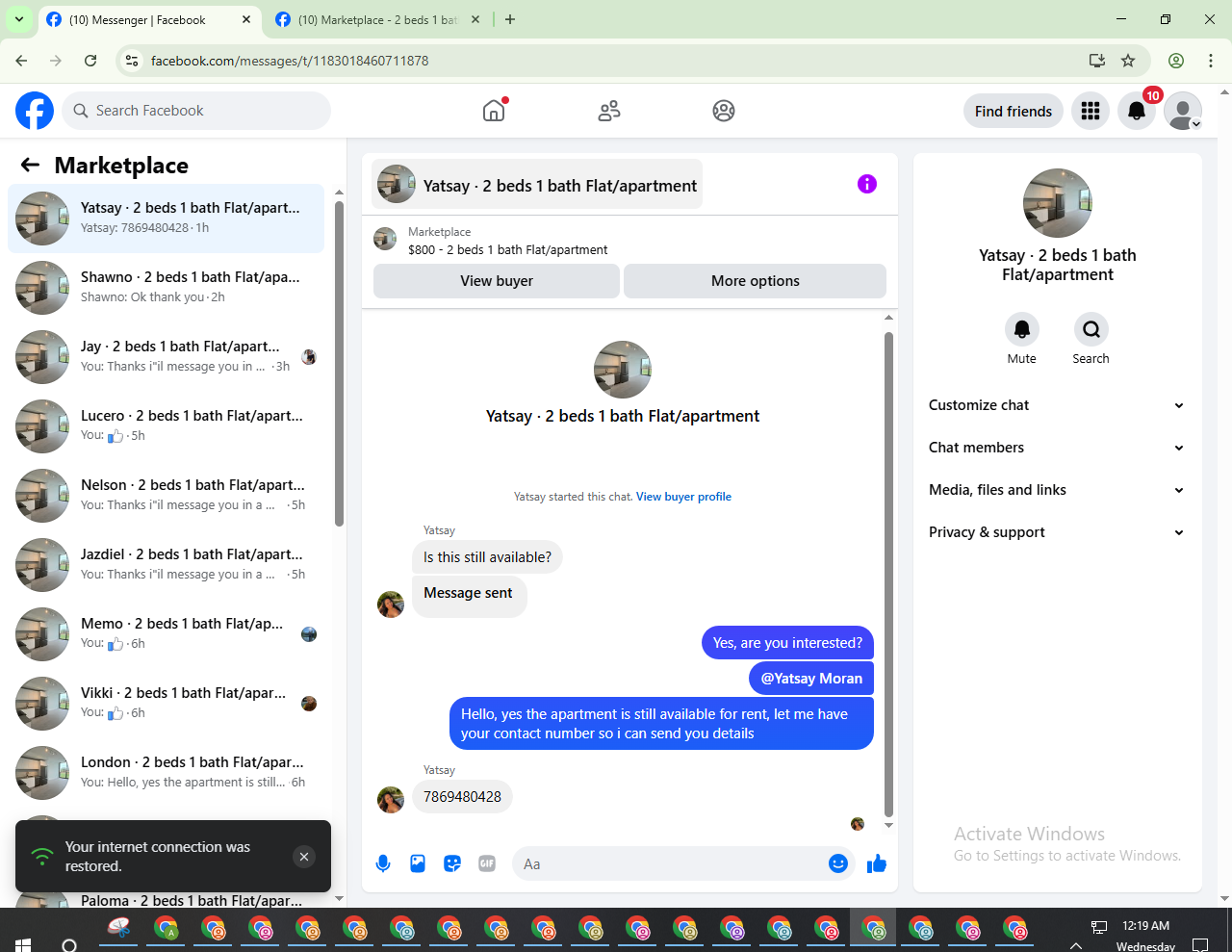Click the View buyer button
The height and width of the screenshot is (952, 1232).
point(497,281)
